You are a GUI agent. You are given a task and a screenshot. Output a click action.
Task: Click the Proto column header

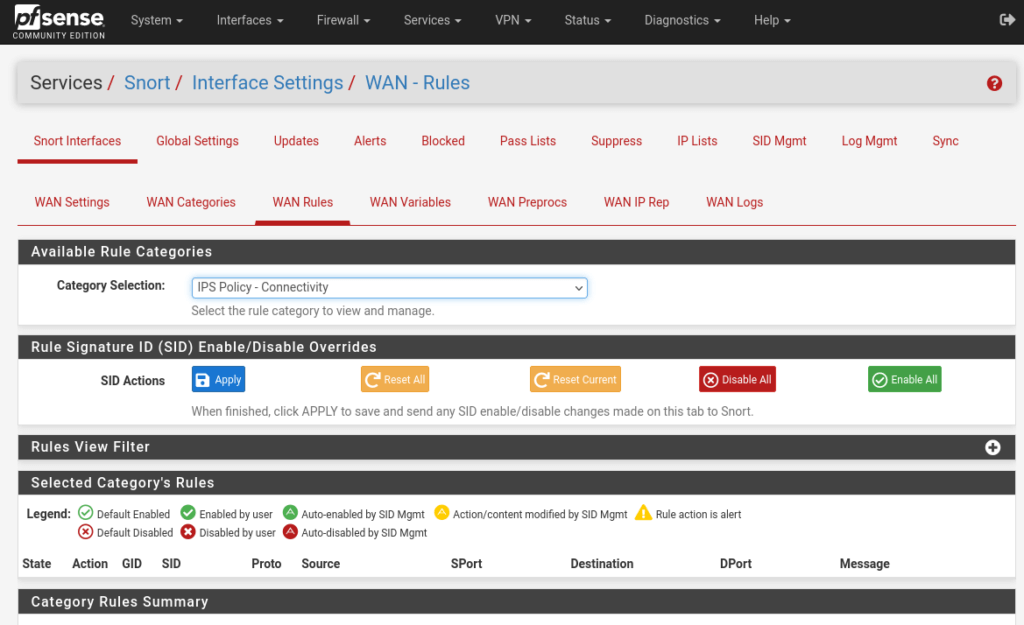coord(266,564)
